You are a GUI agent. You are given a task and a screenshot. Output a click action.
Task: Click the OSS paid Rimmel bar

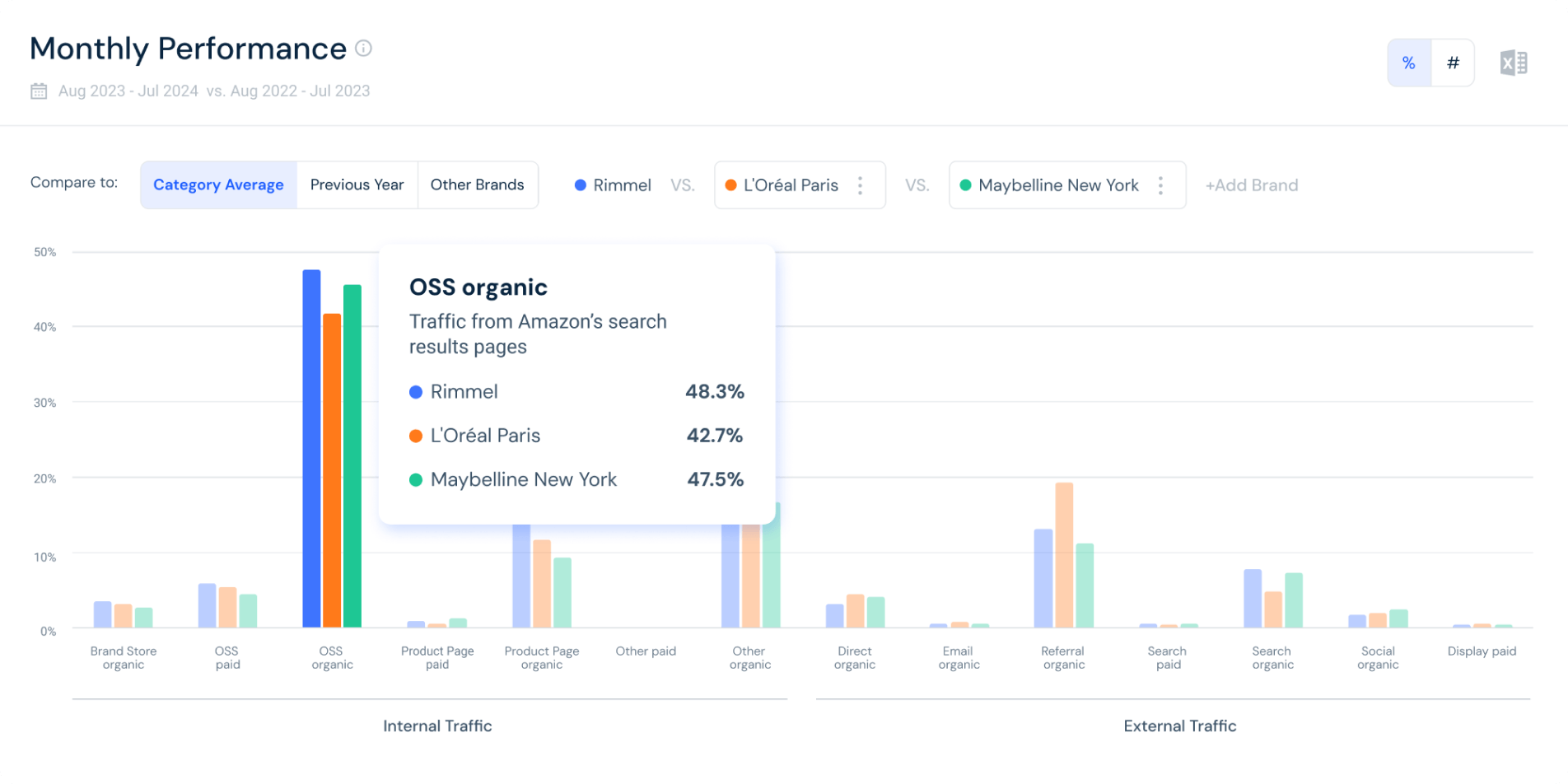click(207, 605)
